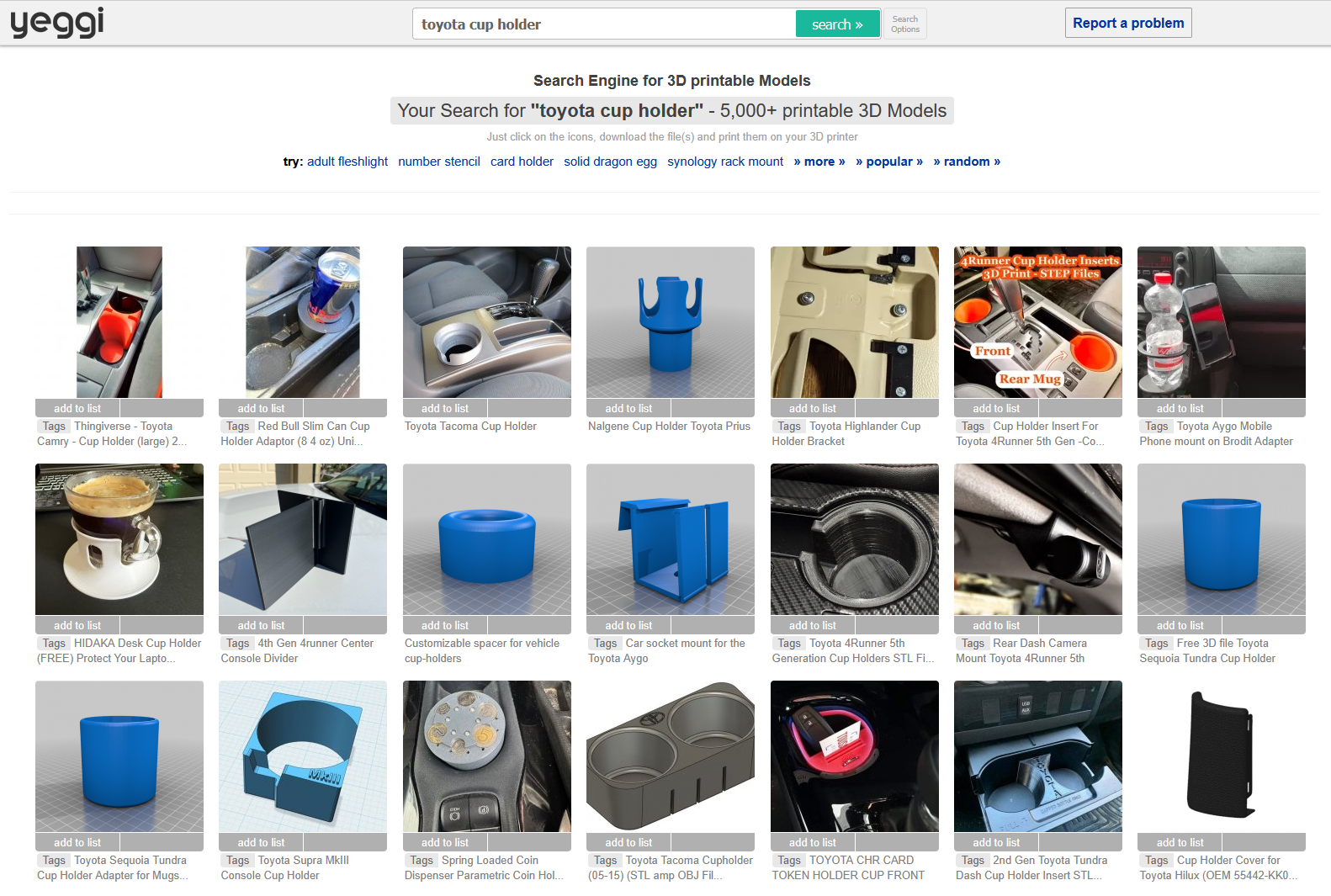Add 2nd Gen Toyota Tundra Insert to list
This screenshot has height=896, width=1331.
(996, 842)
